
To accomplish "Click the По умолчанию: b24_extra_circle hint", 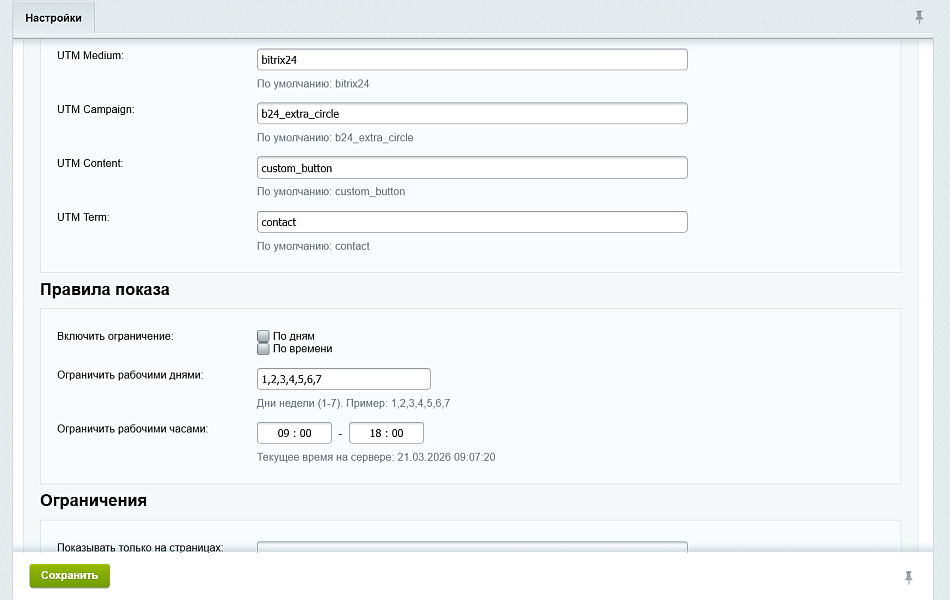I will pos(335,138).
